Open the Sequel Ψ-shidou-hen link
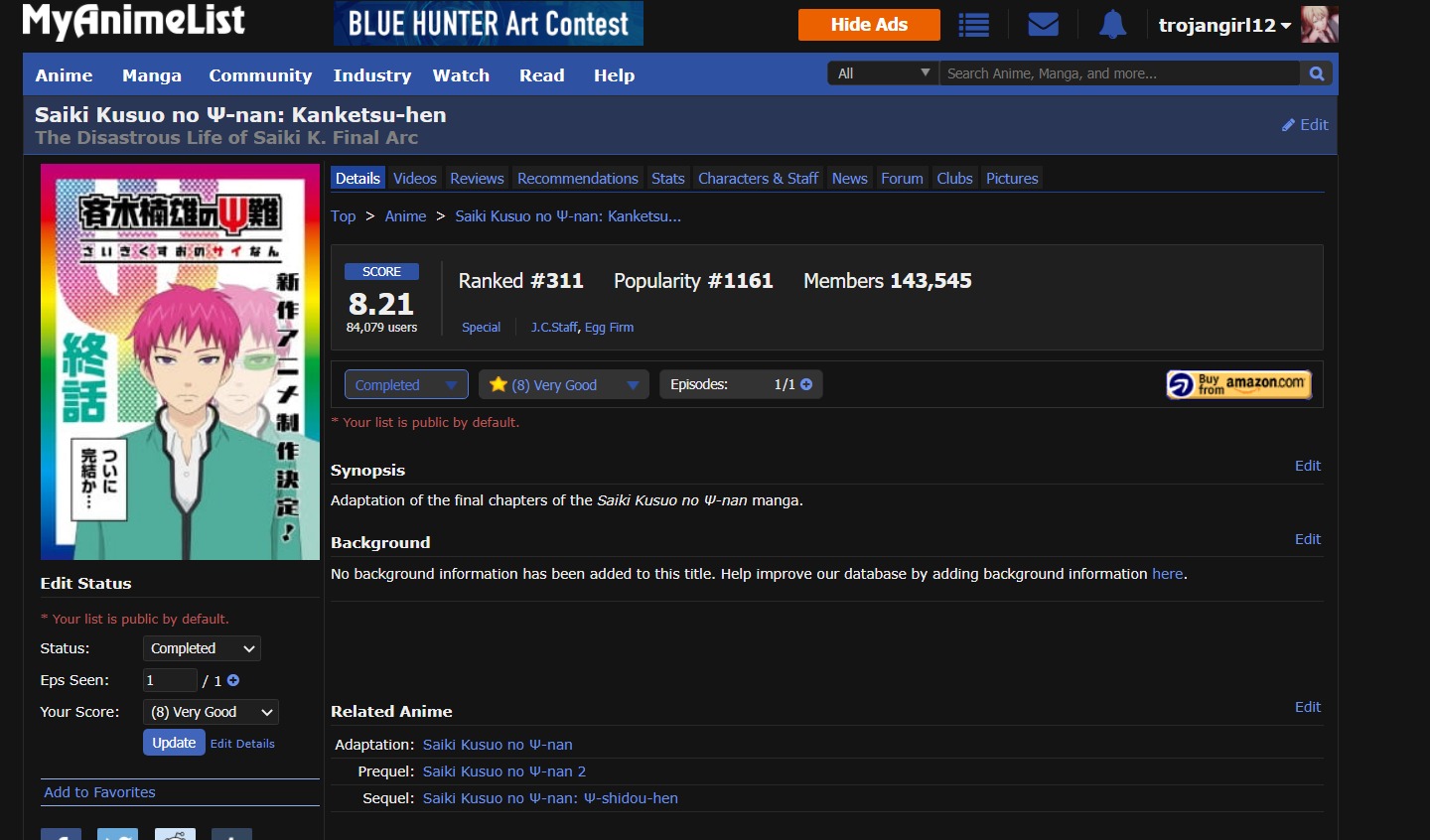The height and width of the screenshot is (840, 1430). click(x=550, y=798)
